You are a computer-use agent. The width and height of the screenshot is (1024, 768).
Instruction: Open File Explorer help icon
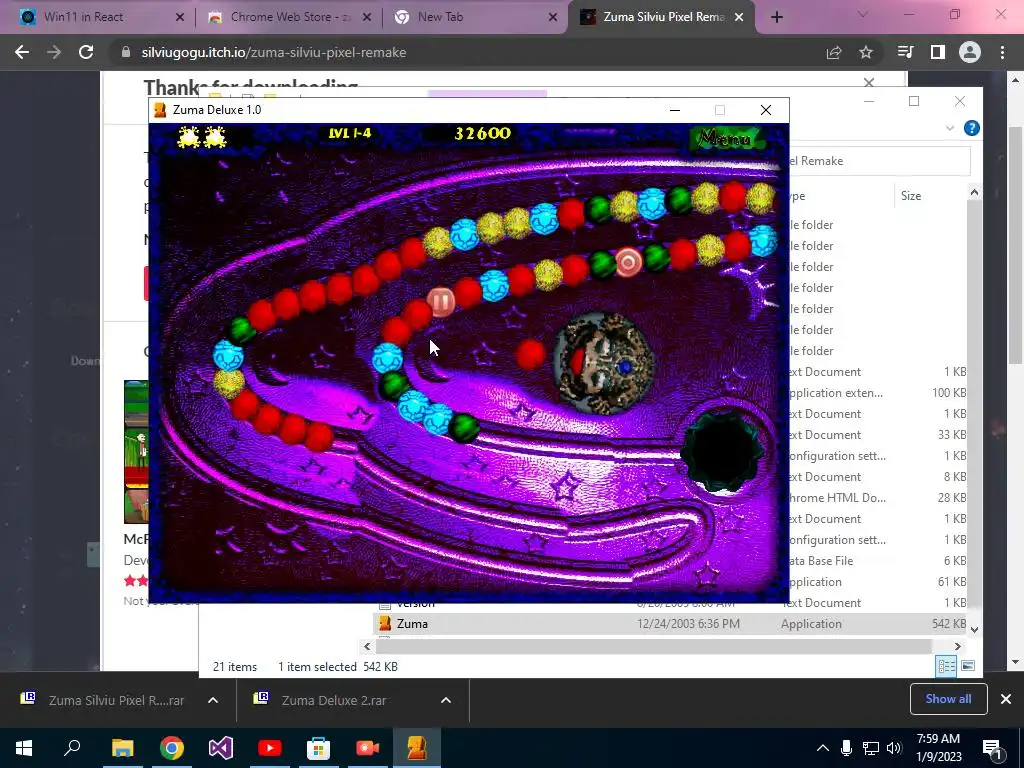(972, 128)
